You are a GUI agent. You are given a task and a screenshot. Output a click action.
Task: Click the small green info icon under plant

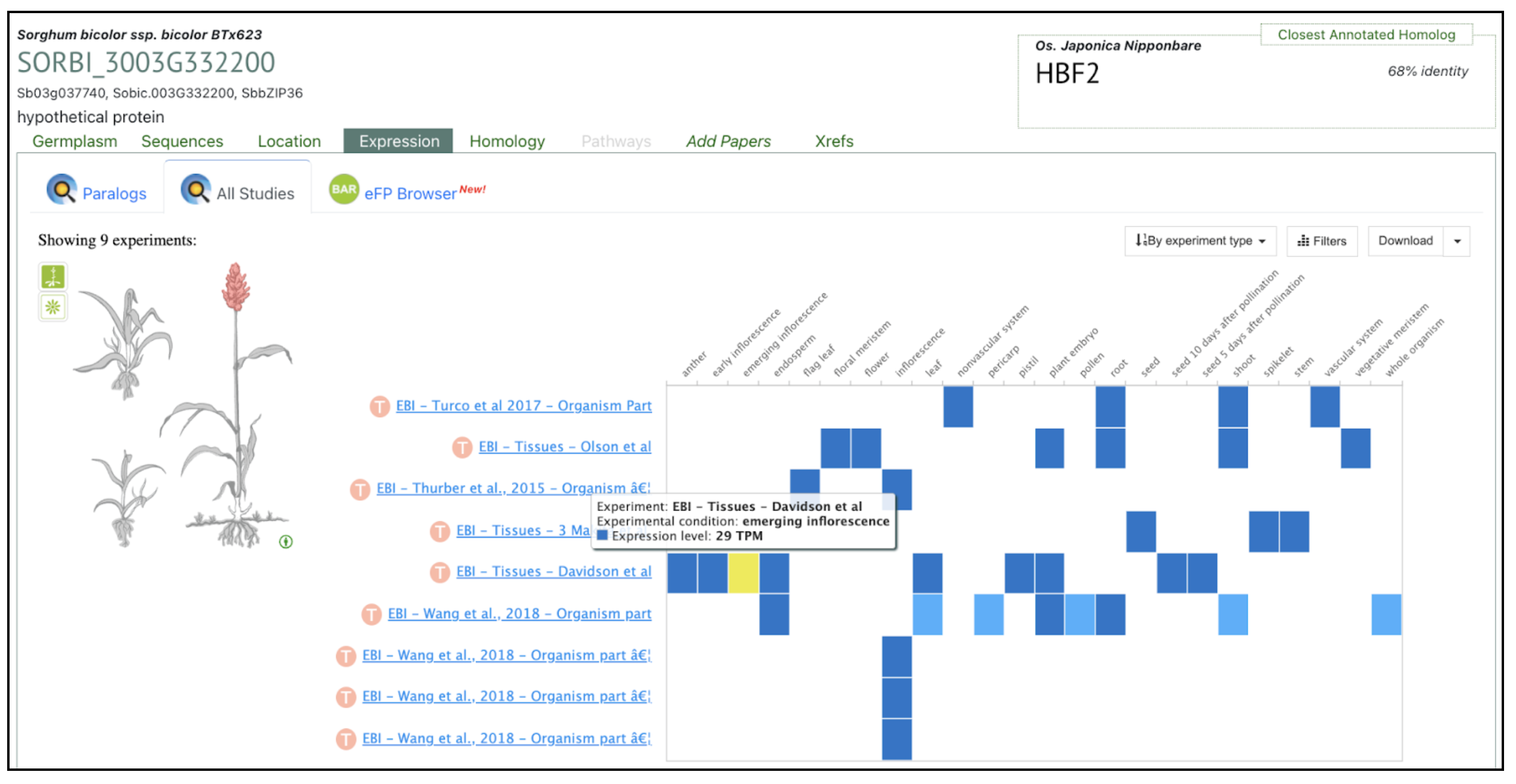286,542
